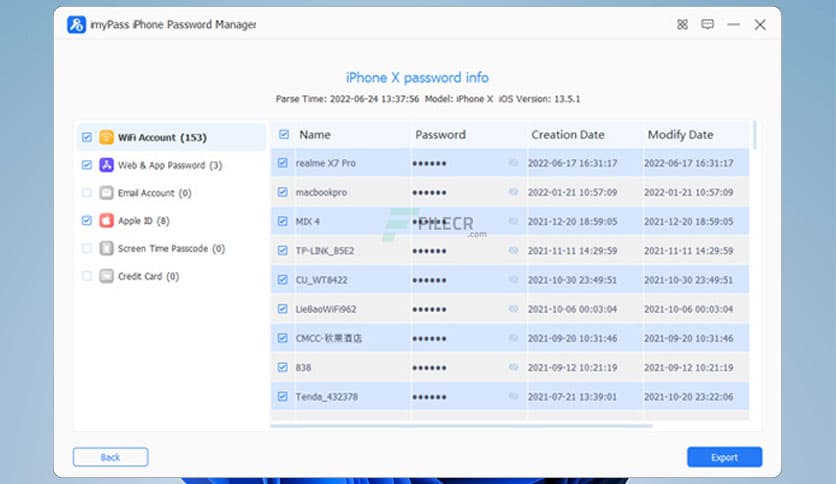Click the Back button
This screenshot has height=484, width=836.
[x=110, y=457]
